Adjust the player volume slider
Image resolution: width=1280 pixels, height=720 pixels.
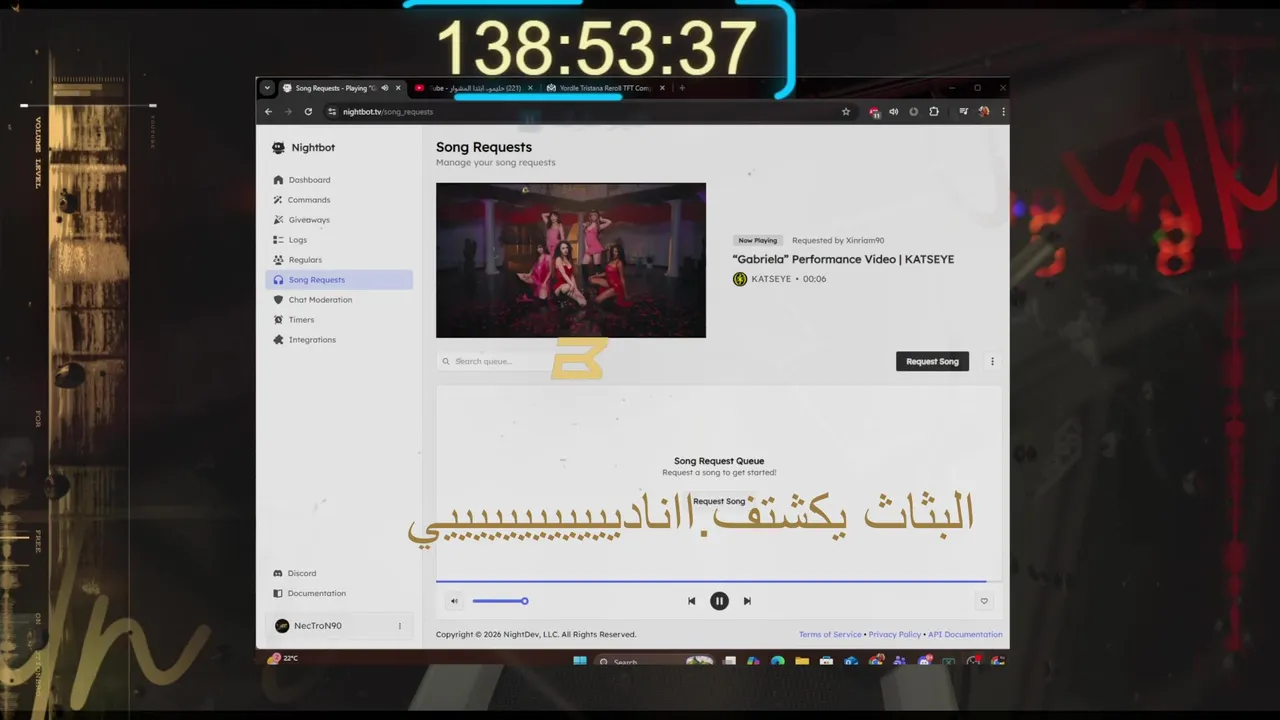click(x=500, y=601)
